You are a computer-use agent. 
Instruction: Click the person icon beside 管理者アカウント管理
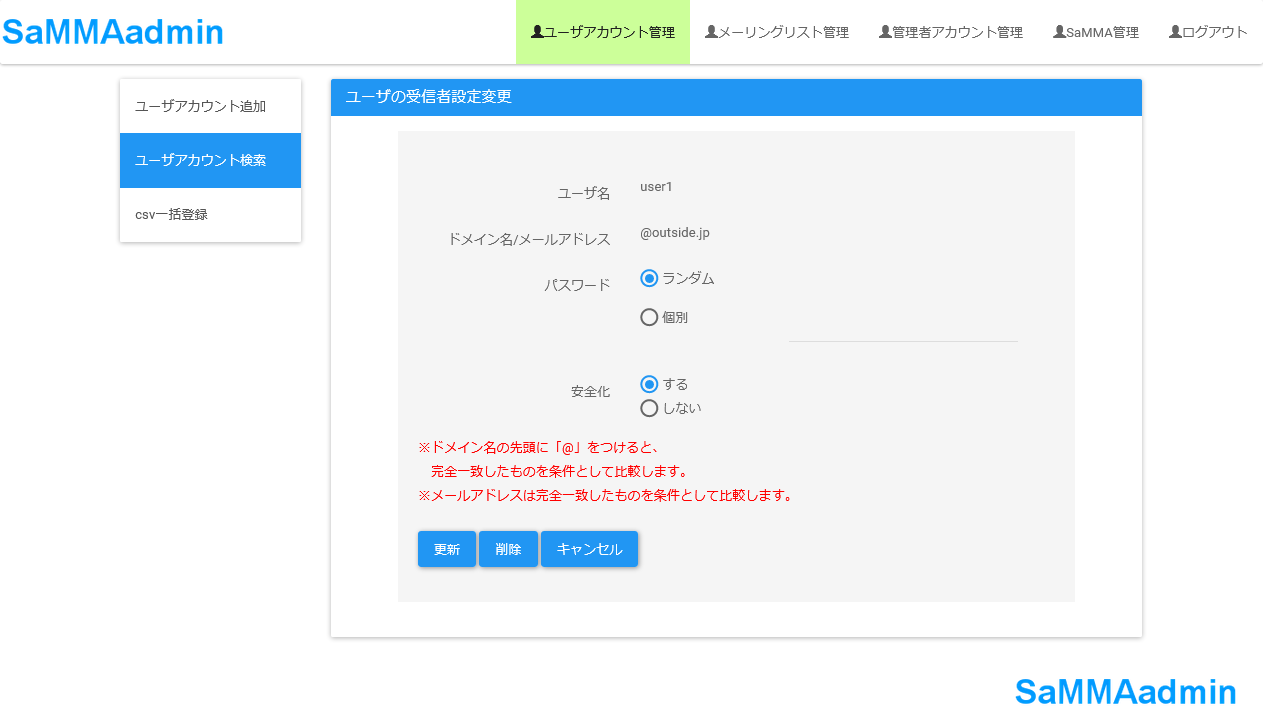885,32
